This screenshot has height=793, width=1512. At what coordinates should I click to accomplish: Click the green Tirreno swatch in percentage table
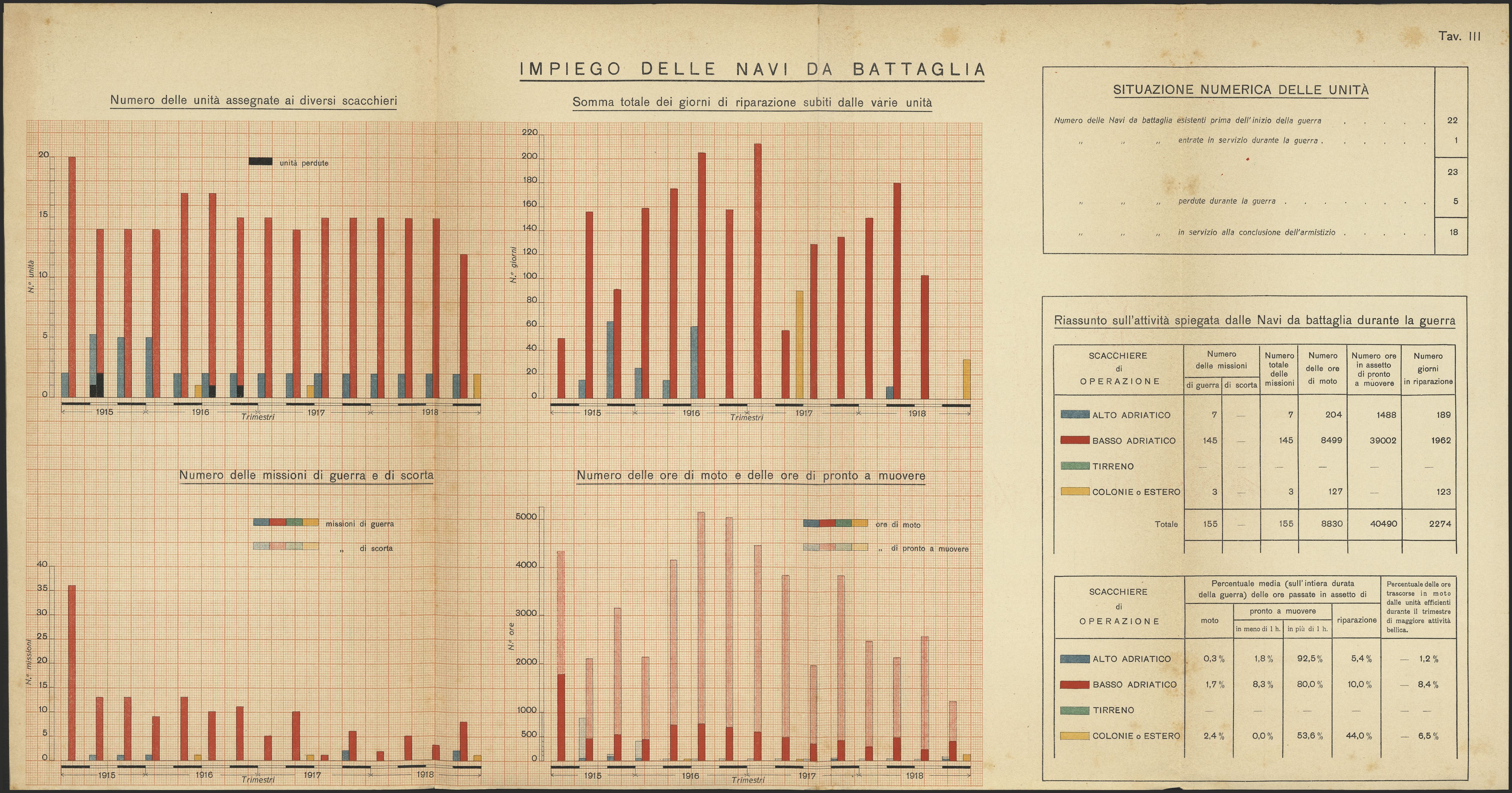[x=1075, y=710]
